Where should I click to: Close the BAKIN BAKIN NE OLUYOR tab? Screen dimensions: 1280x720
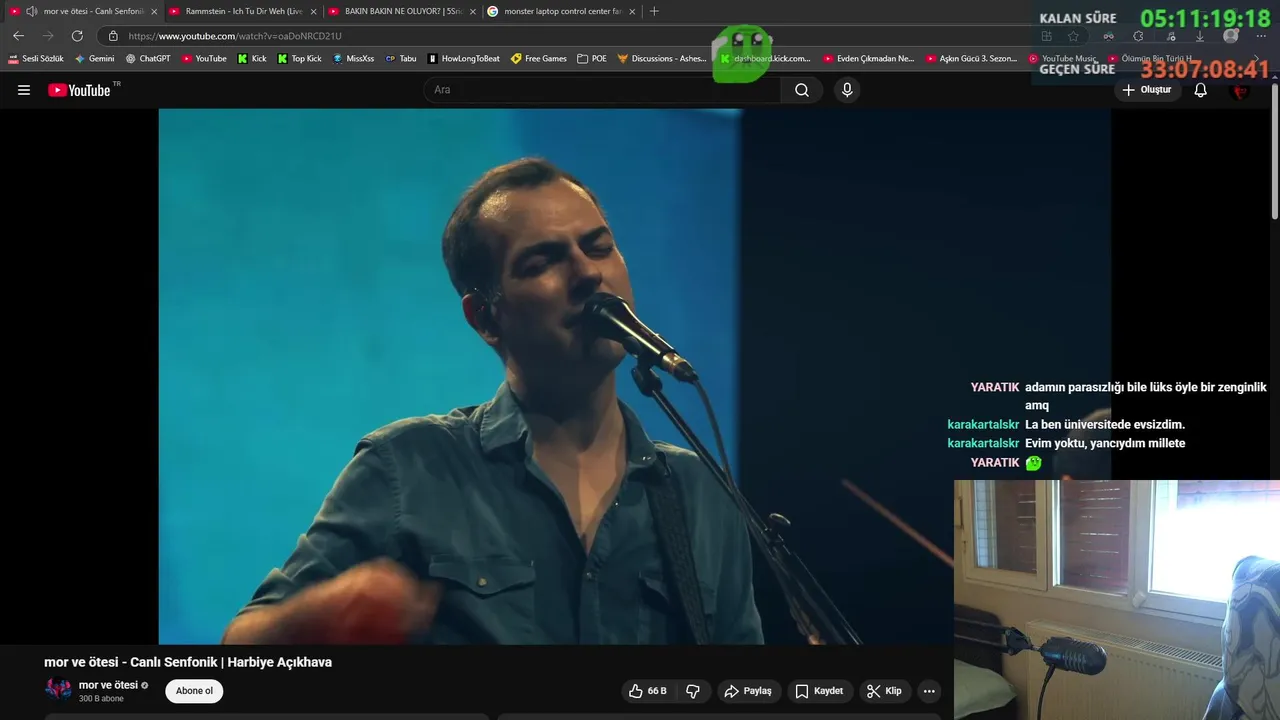tap(472, 11)
